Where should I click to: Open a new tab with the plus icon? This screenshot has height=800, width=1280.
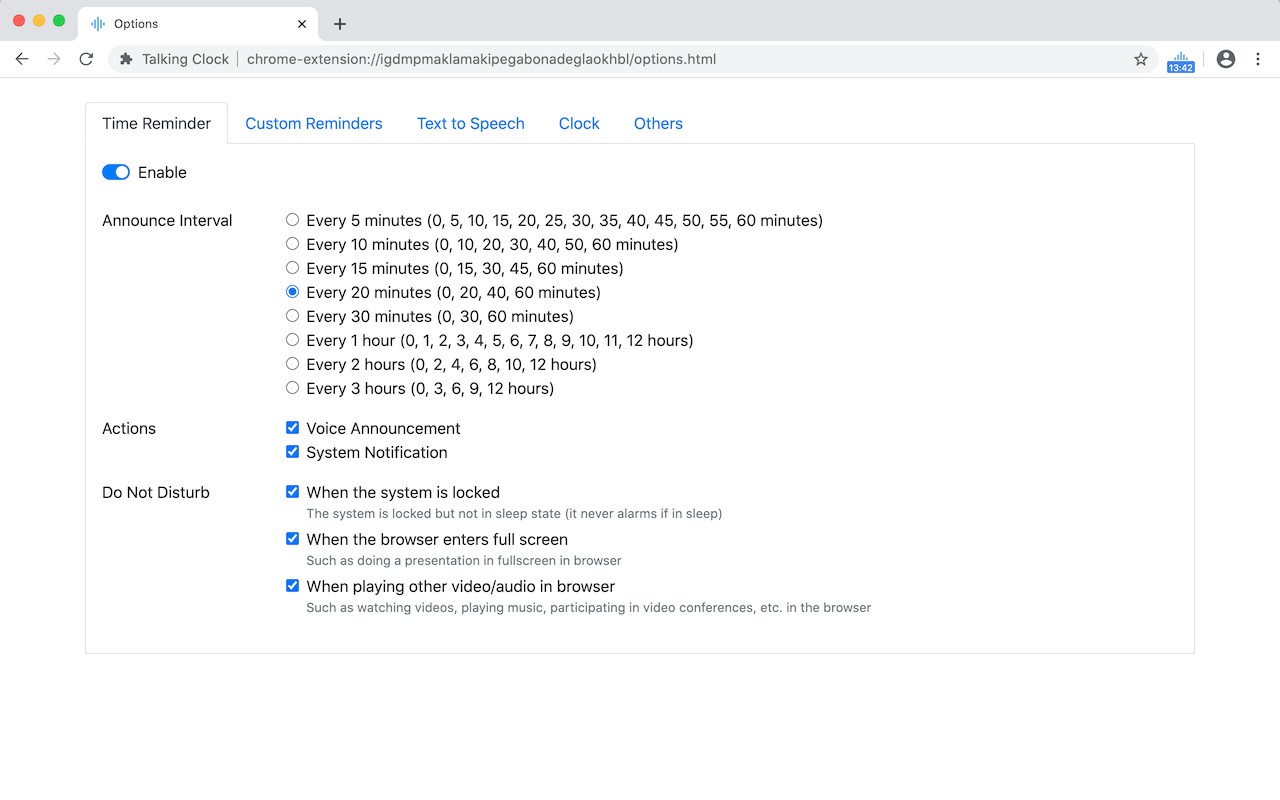tap(340, 24)
